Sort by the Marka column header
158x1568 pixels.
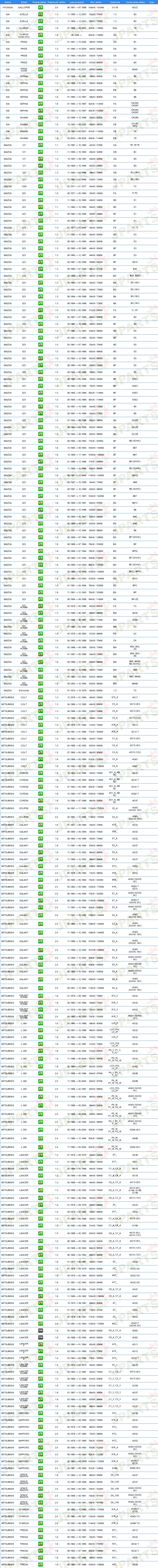point(8,2)
